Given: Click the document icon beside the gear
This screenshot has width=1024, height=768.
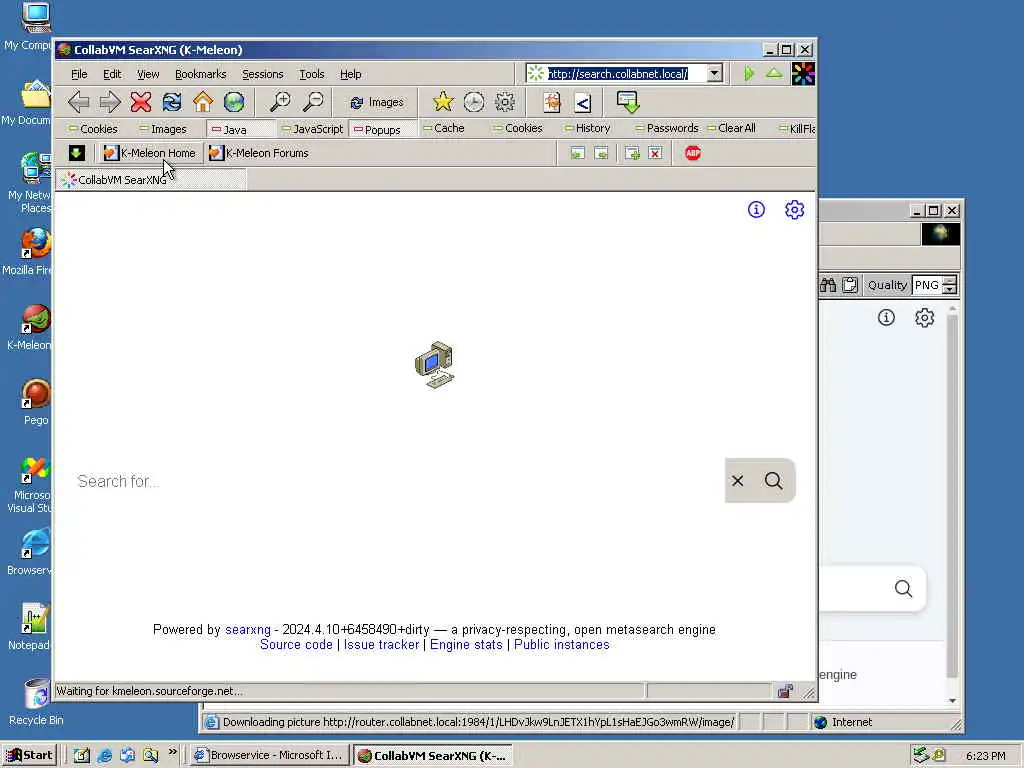Looking at the screenshot, I should pyautogui.click(x=552, y=102).
